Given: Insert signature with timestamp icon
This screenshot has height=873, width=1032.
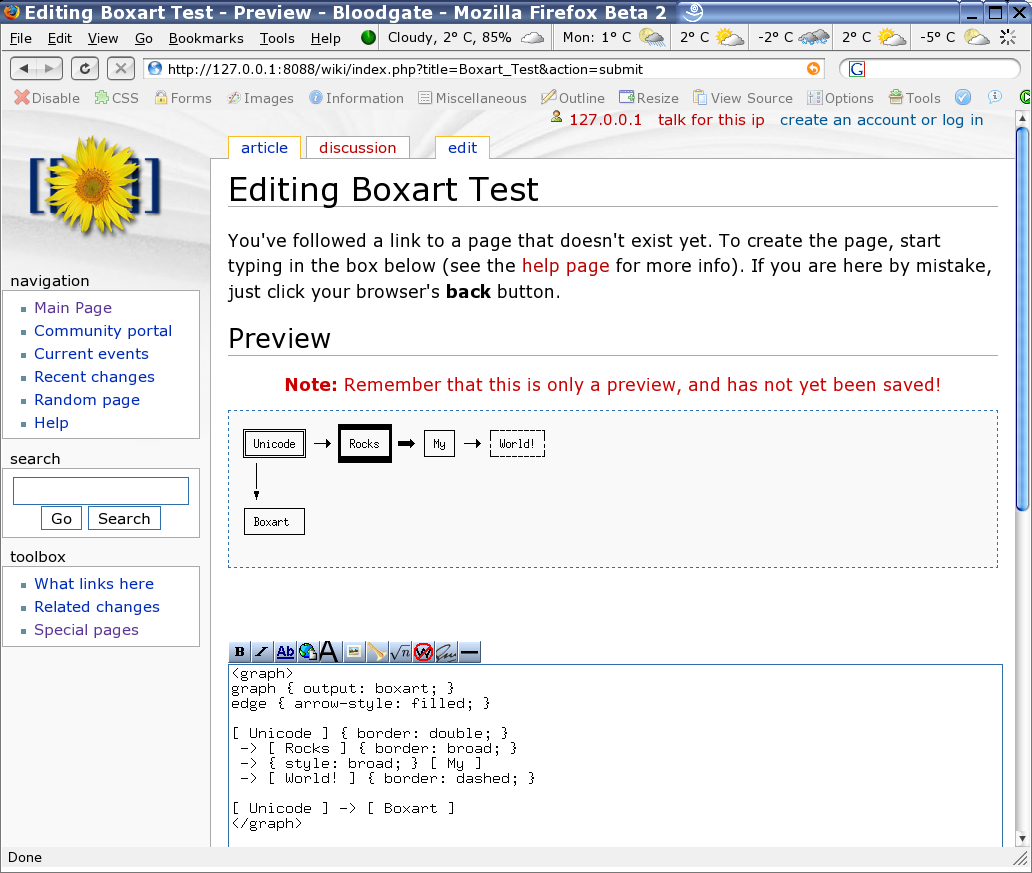Looking at the screenshot, I should (446, 652).
